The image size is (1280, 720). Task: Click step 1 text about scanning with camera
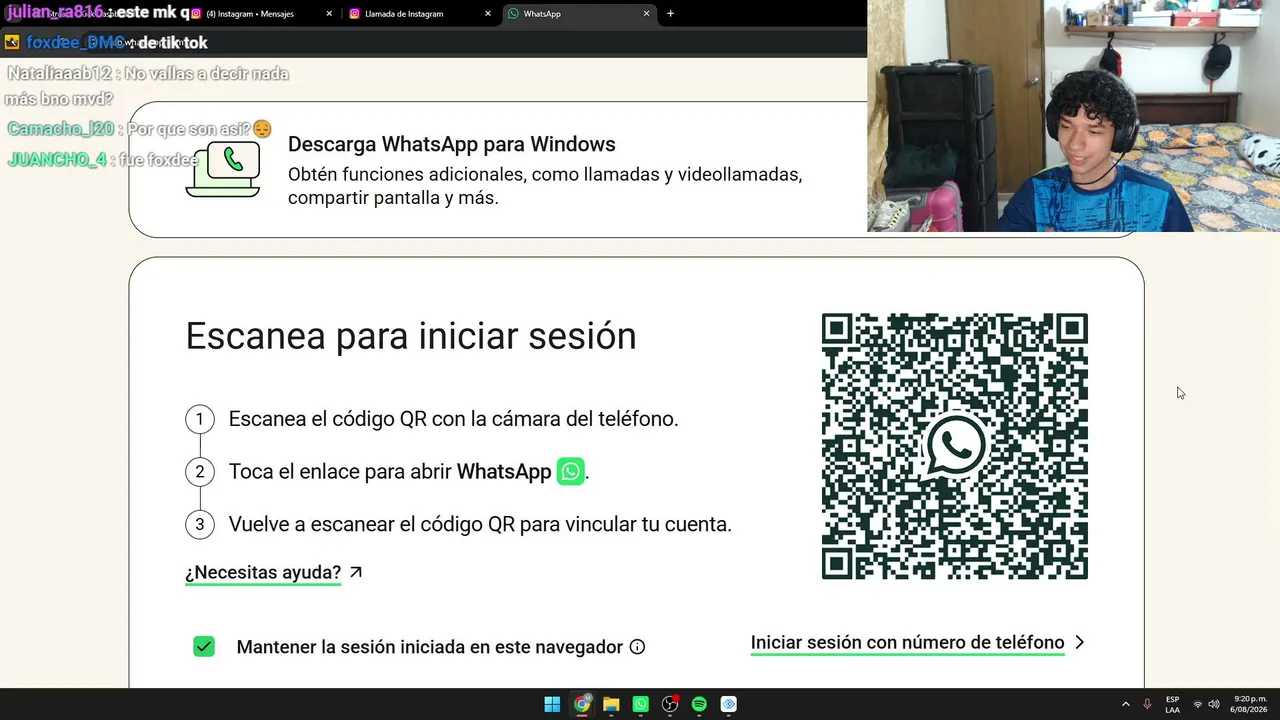(x=453, y=419)
